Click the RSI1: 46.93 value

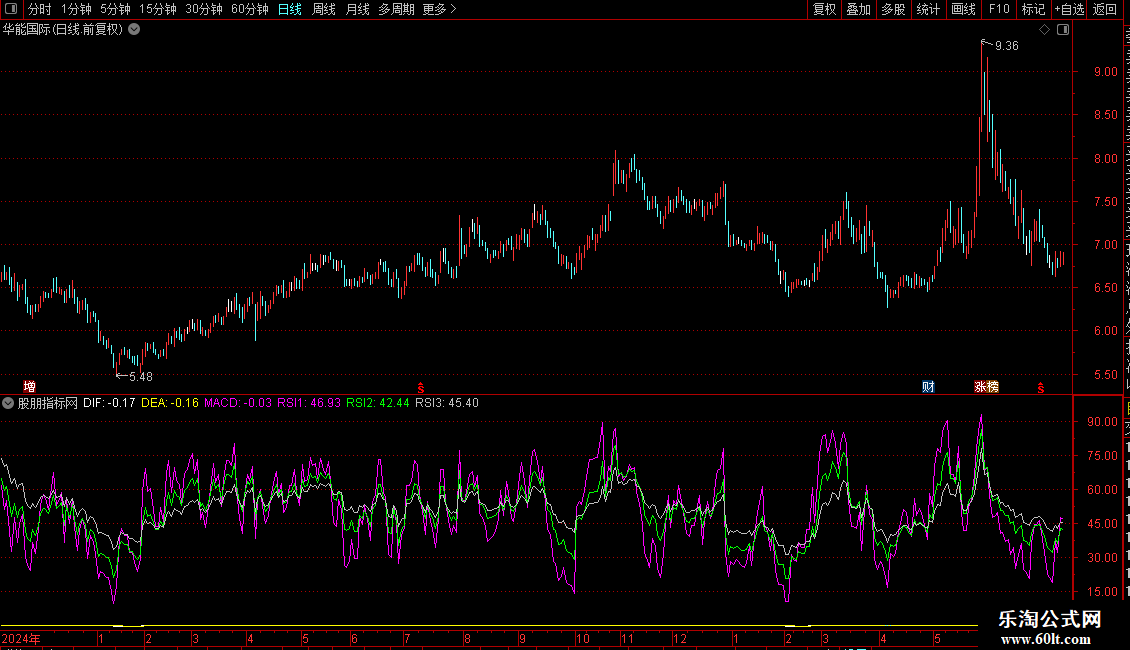(x=309, y=403)
